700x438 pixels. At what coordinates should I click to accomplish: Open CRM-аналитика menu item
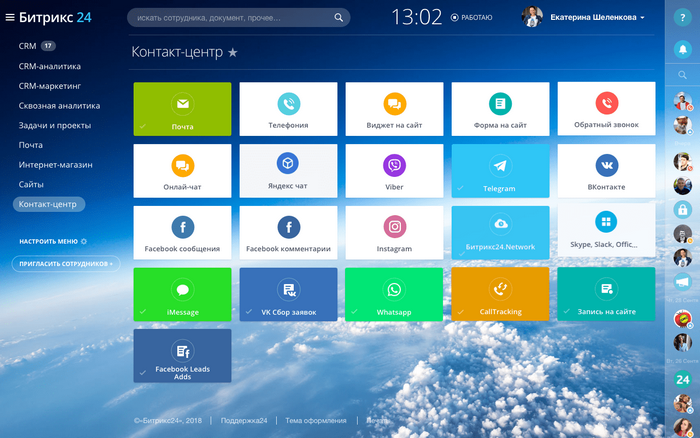[50, 66]
